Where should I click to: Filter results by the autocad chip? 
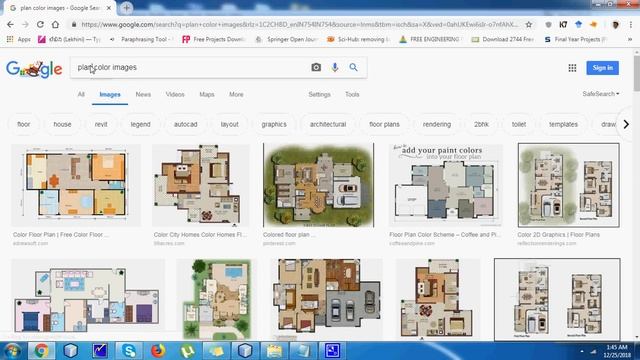[185, 124]
